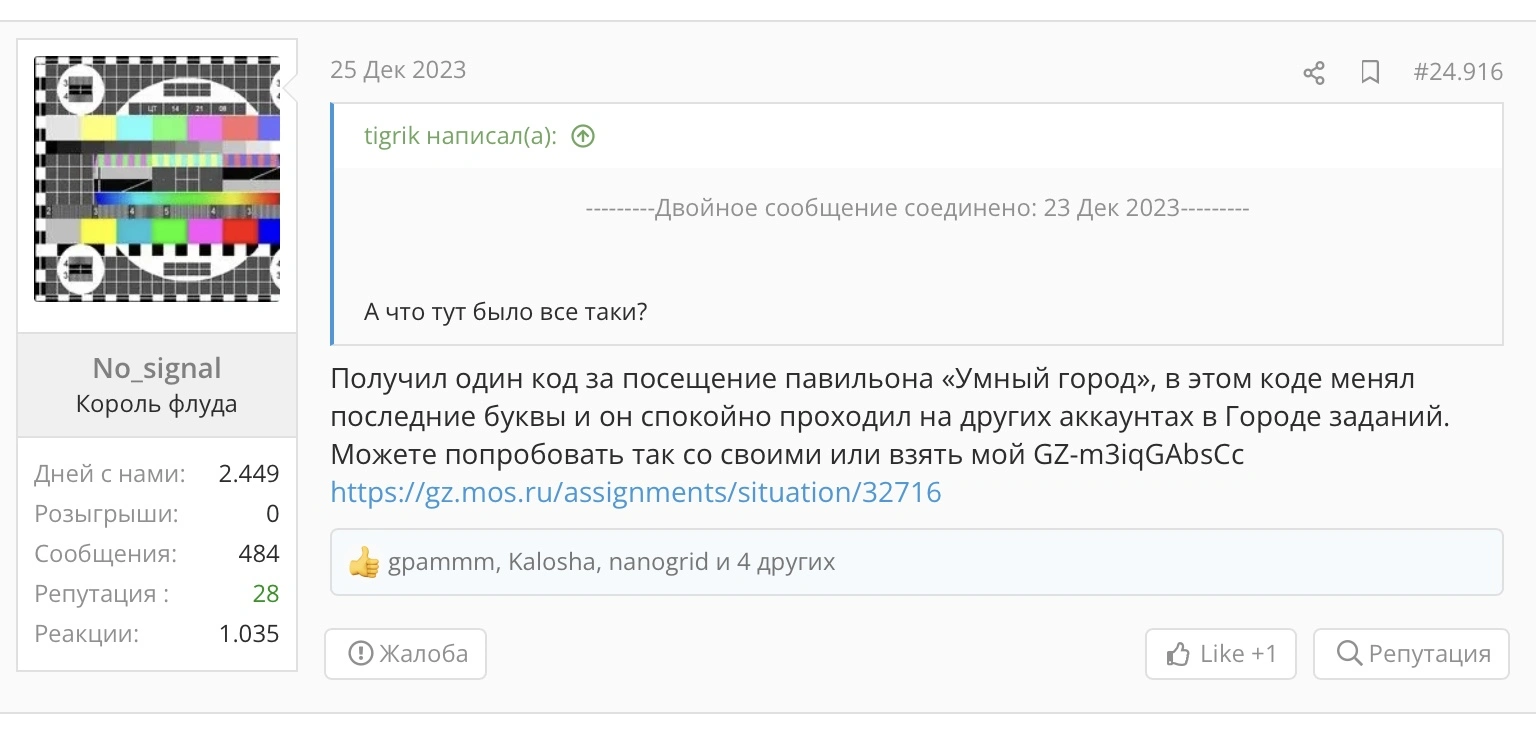Open the profile of reactor gpammm
The image size is (1536, 732).
(x=441, y=562)
